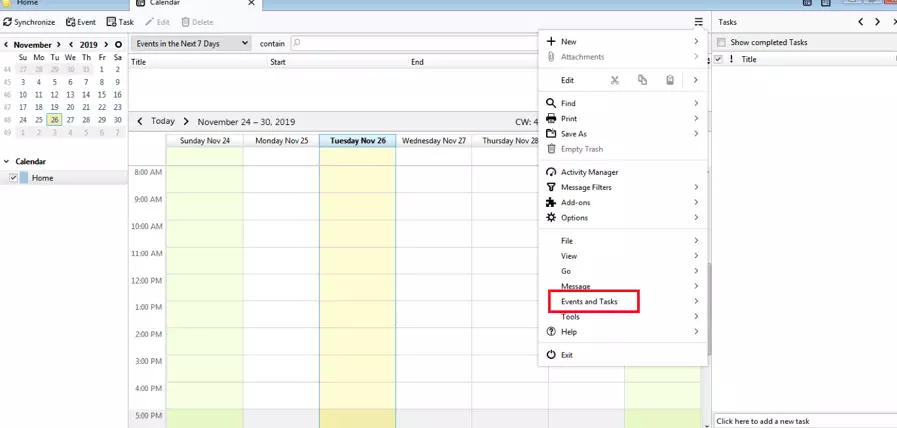
Task: Collapse the Calendar list section
Action: (6, 161)
